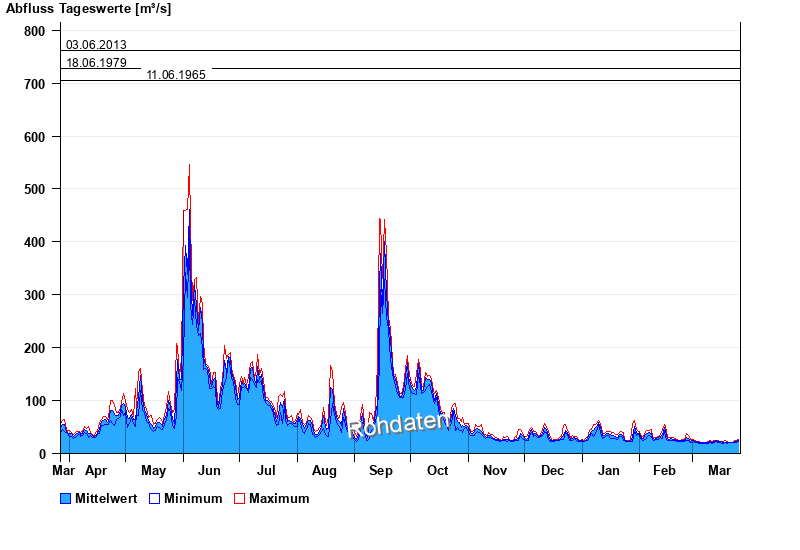Image resolution: width=800 pixels, height=550 pixels.
Task: Select the Mittelwert legend label text
Action: pyautogui.click(x=107, y=498)
